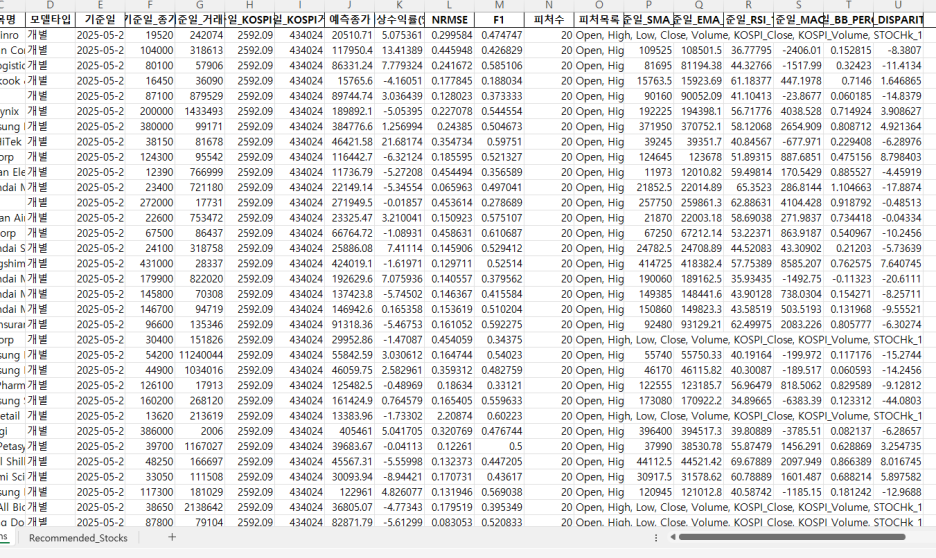This screenshot has width=936, height=558.
Task: Select cell with value 19520
Action: [x=150, y=35]
